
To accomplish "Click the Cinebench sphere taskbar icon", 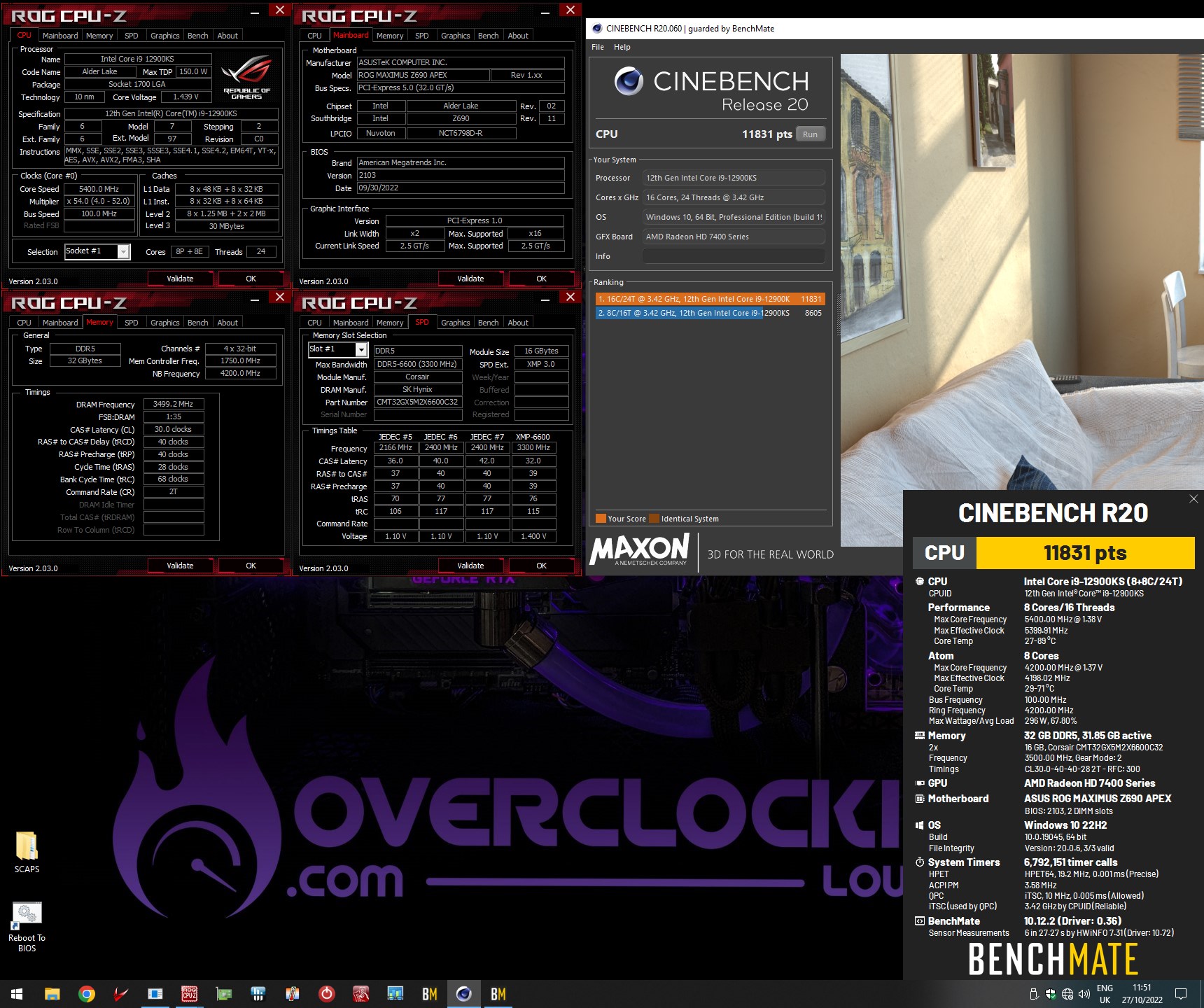I will [x=464, y=994].
